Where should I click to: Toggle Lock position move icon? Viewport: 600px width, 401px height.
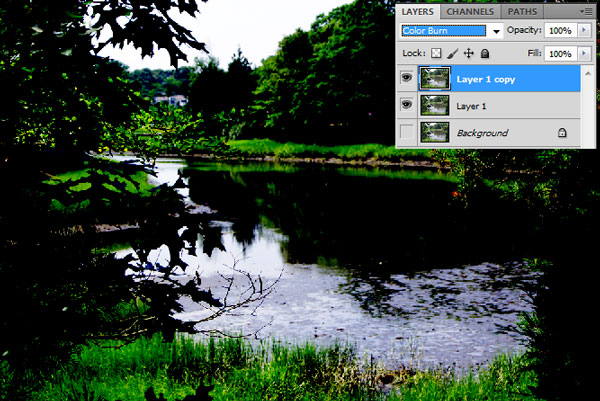[x=469, y=53]
